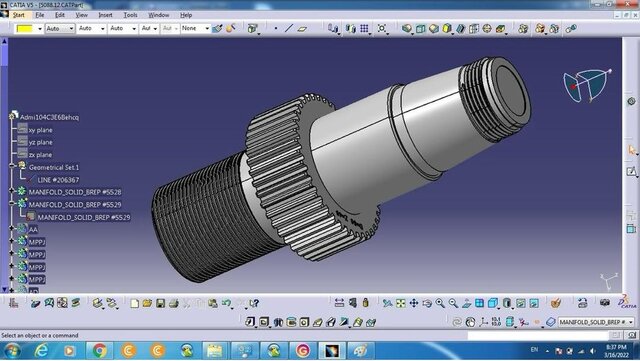
Task: Open the Help menu
Action: [186, 15]
